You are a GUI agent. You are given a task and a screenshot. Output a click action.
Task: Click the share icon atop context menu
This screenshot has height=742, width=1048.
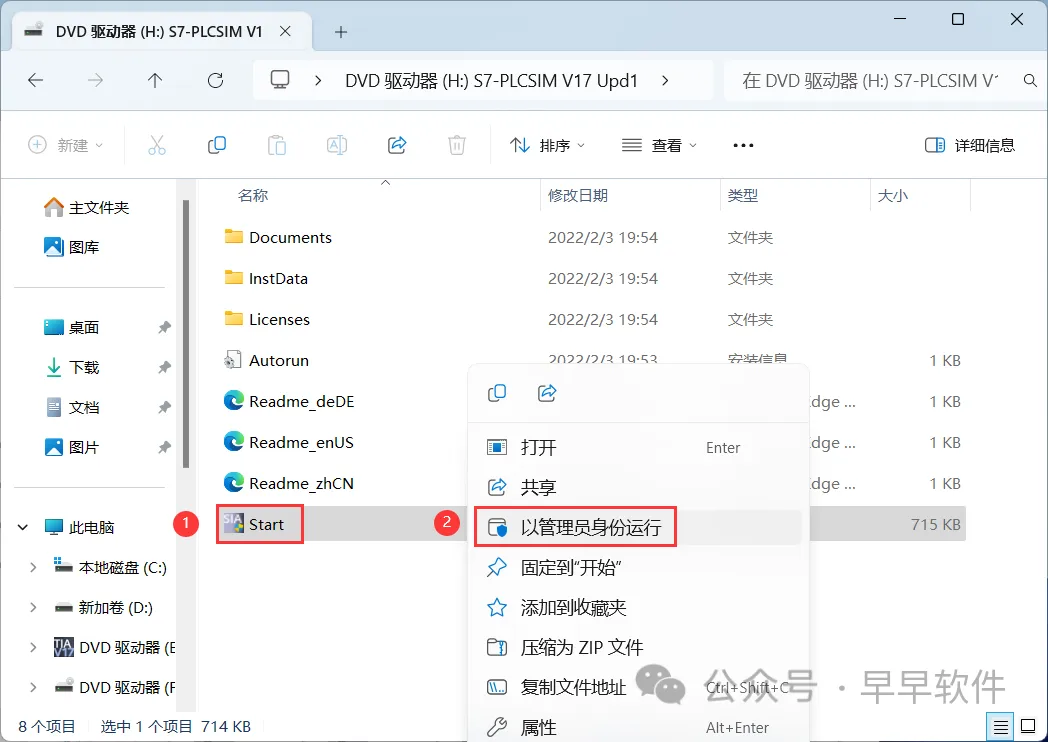pos(547,393)
